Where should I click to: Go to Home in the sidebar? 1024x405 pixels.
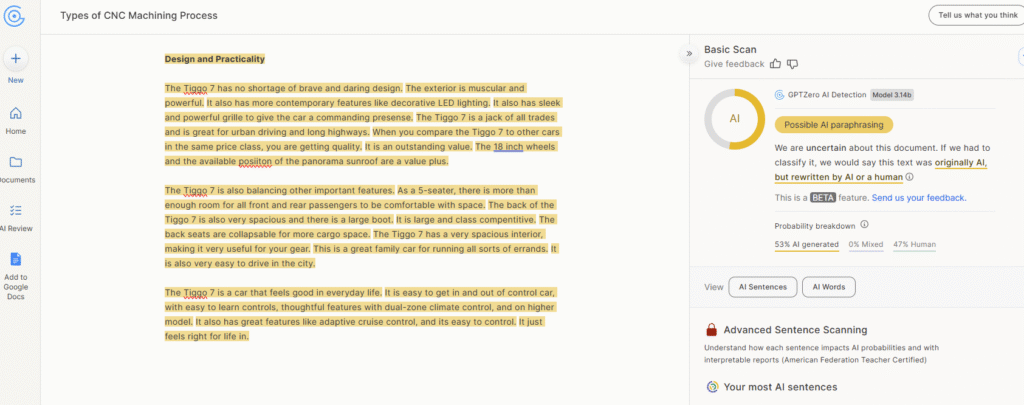(x=16, y=113)
